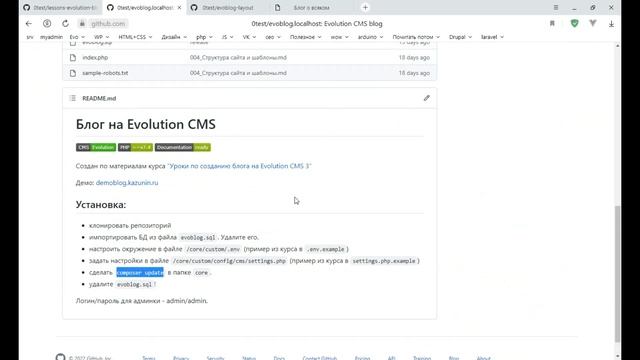640x360 pixels.
Task: Expand the VK bookmarks folder
Action: [x=249, y=37]
